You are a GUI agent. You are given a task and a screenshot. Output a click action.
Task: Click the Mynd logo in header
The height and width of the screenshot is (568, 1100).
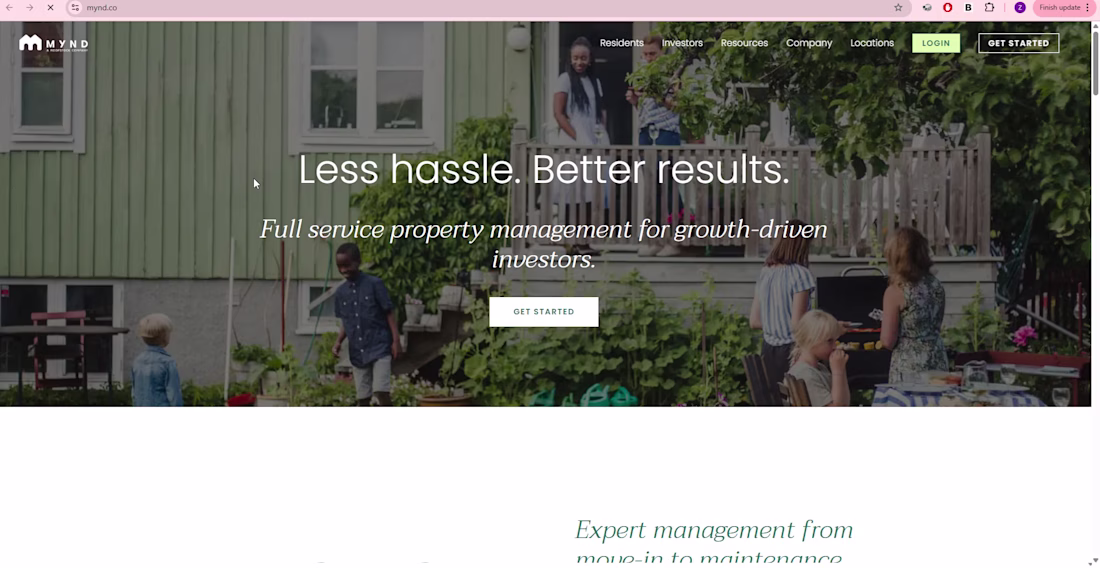53,43
